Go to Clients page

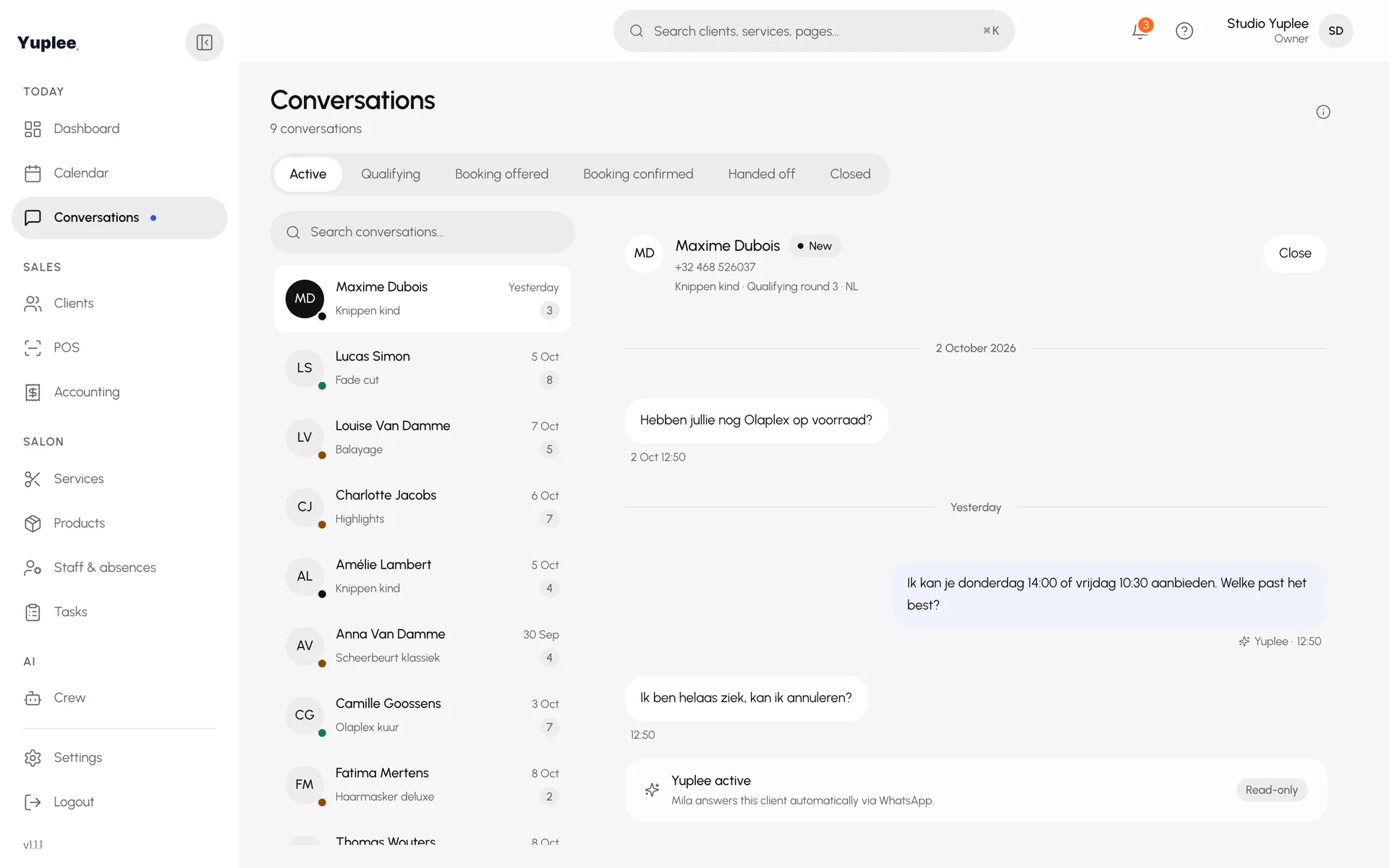coord(119,304)
